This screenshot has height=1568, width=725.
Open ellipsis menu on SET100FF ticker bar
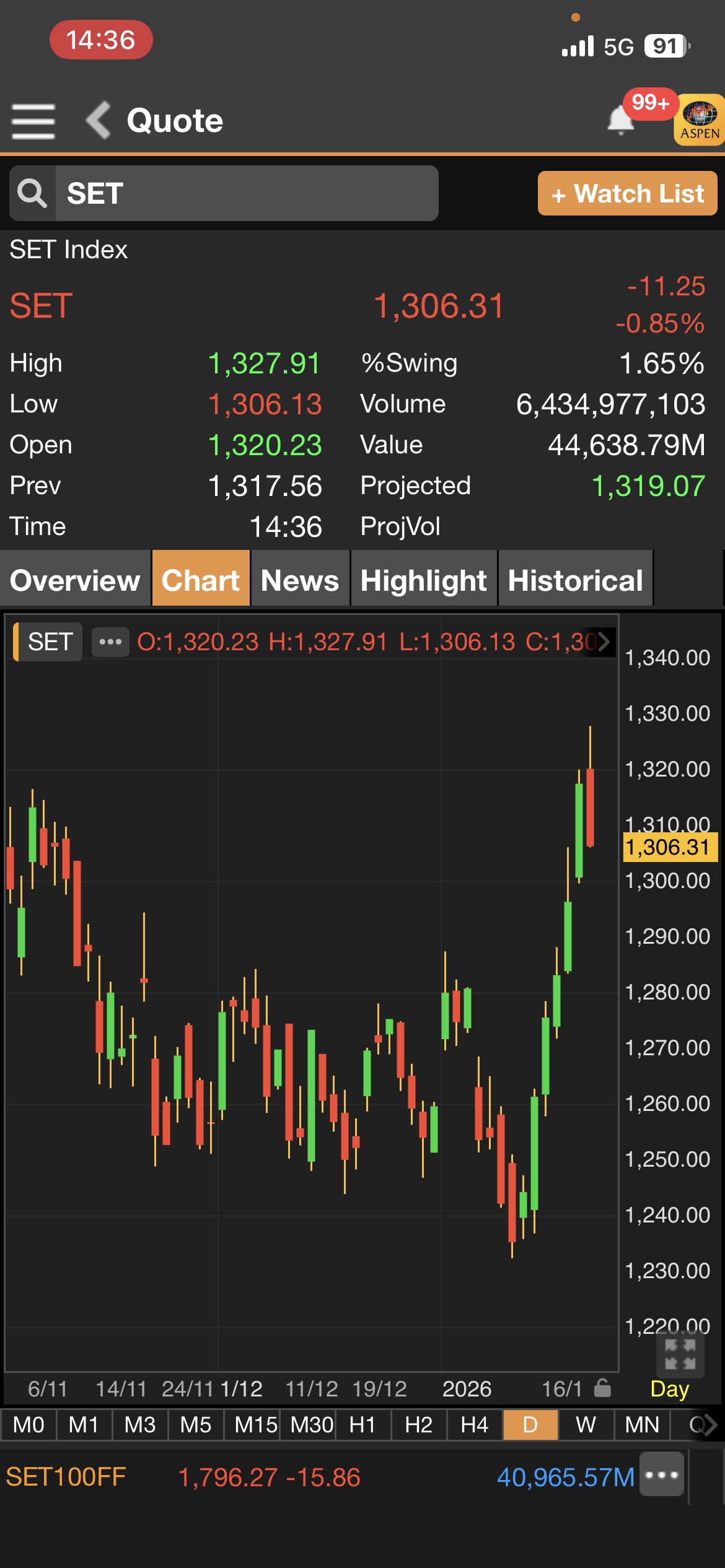click(x=662, y=1475)
